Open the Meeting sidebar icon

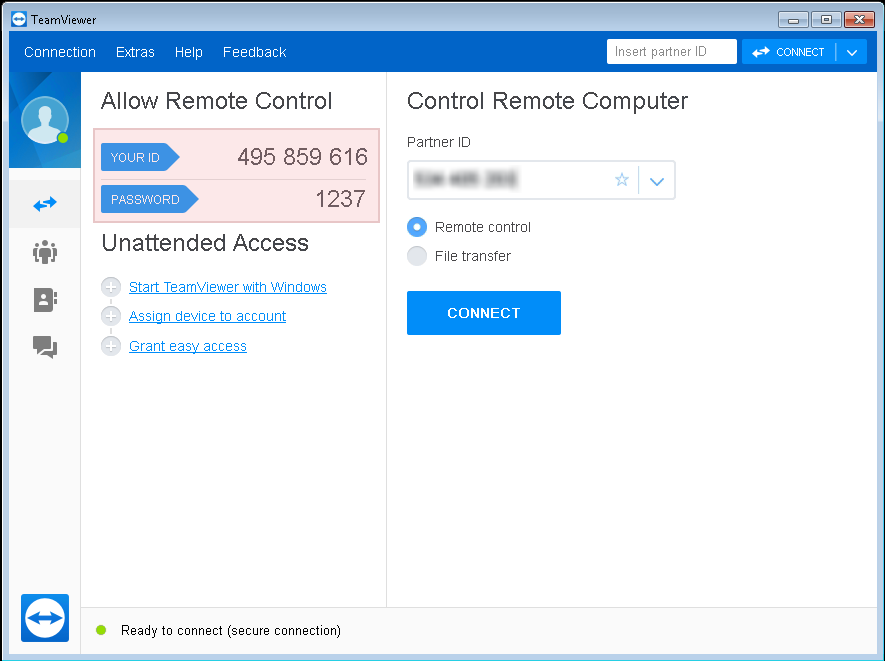pyautogui.click(x=45, y=252)
